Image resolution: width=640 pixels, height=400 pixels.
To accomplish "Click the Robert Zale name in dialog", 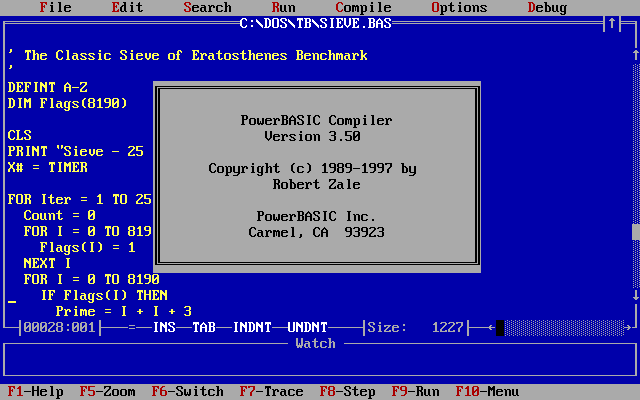I will click(x=316, y=184).
